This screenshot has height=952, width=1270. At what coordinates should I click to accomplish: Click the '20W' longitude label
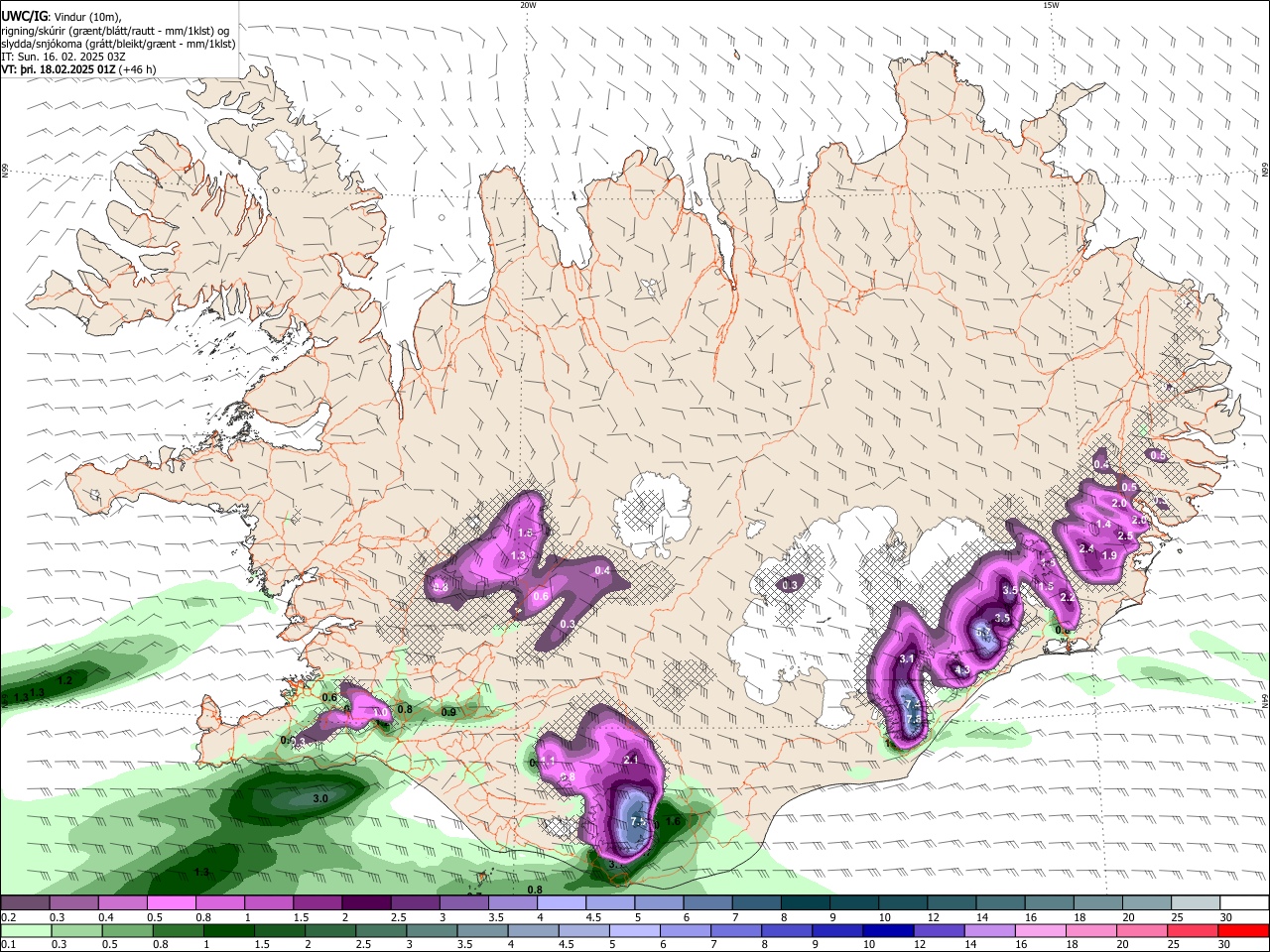point(528,5)
